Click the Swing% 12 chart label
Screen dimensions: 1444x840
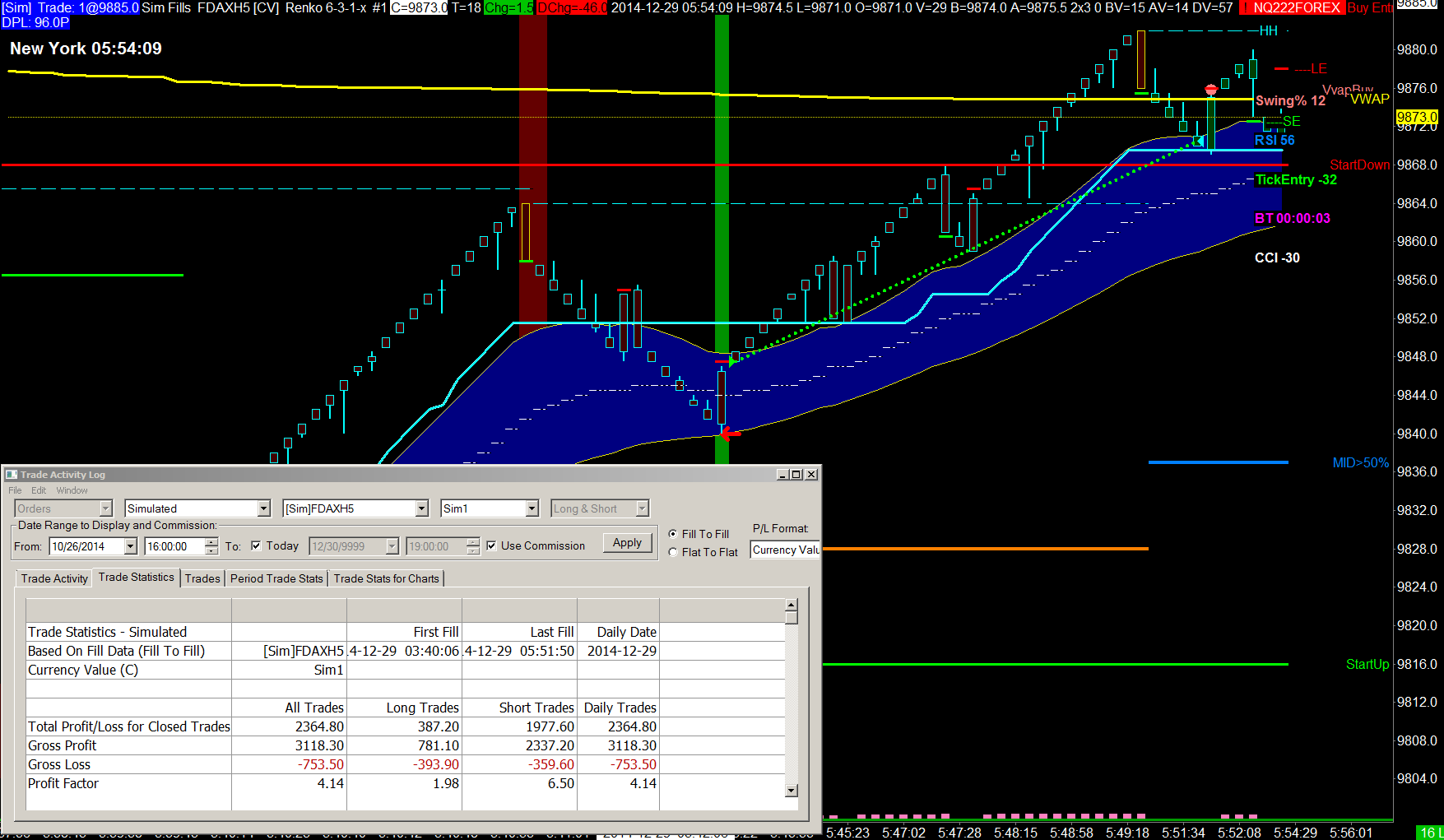click(x=1290, y=100)
